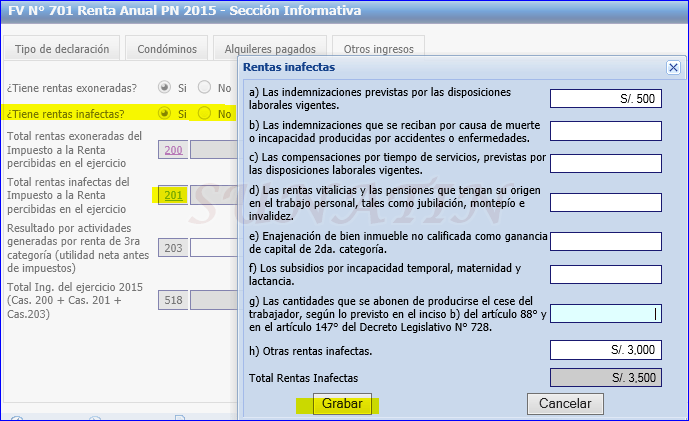Click field f) subsidios por incapacidad temporal

point(606,275)
